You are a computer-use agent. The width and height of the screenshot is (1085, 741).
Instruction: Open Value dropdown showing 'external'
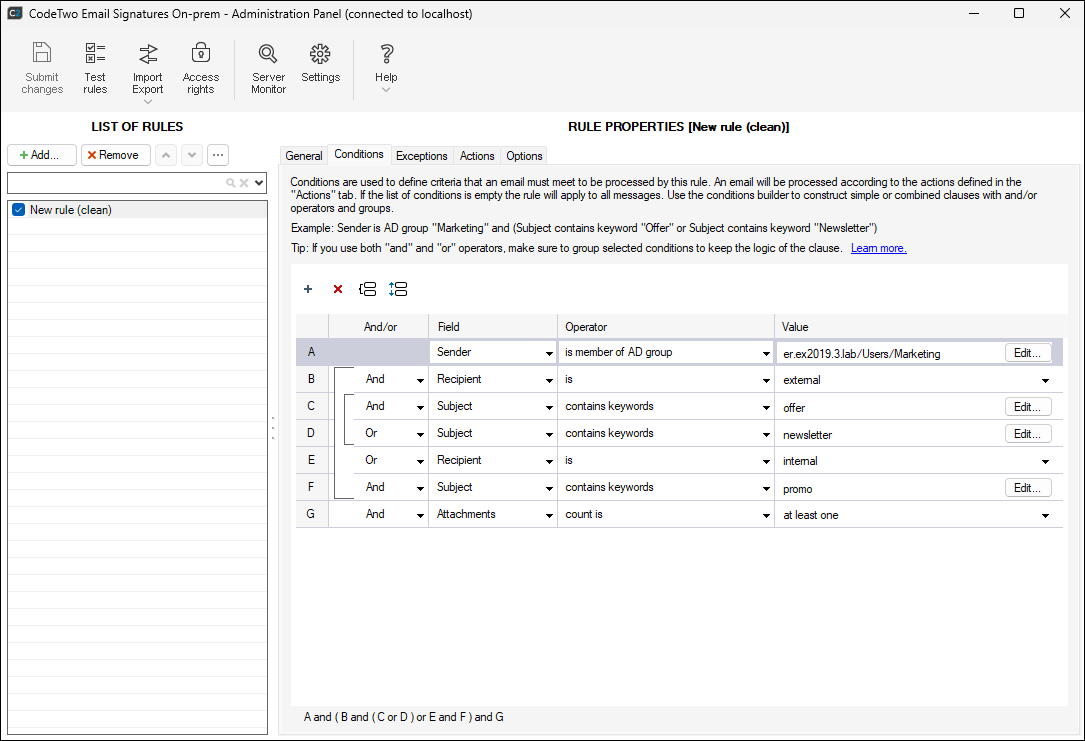[1045, 381]
